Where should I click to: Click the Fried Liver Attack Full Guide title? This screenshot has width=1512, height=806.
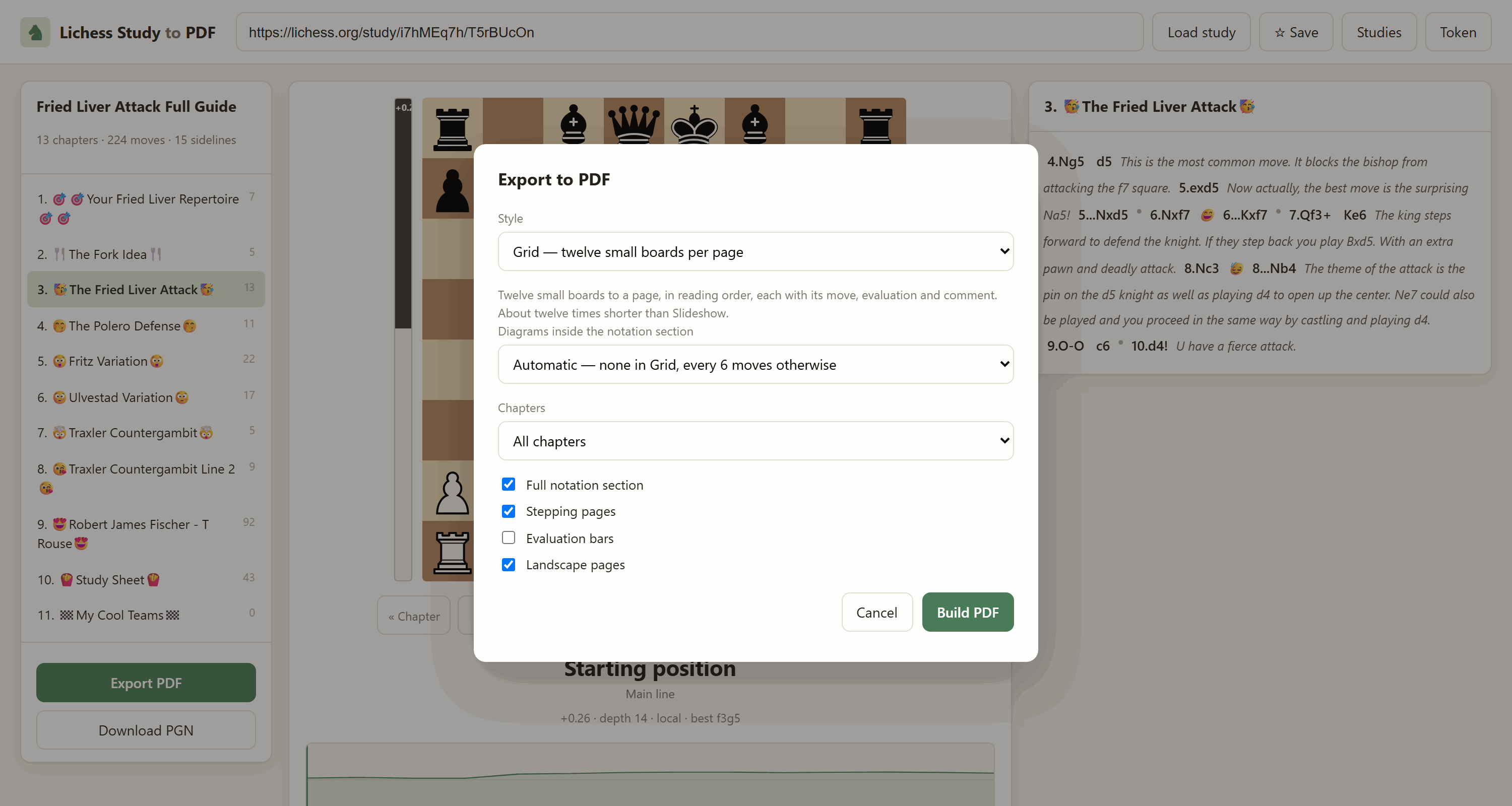pos(136,106)
